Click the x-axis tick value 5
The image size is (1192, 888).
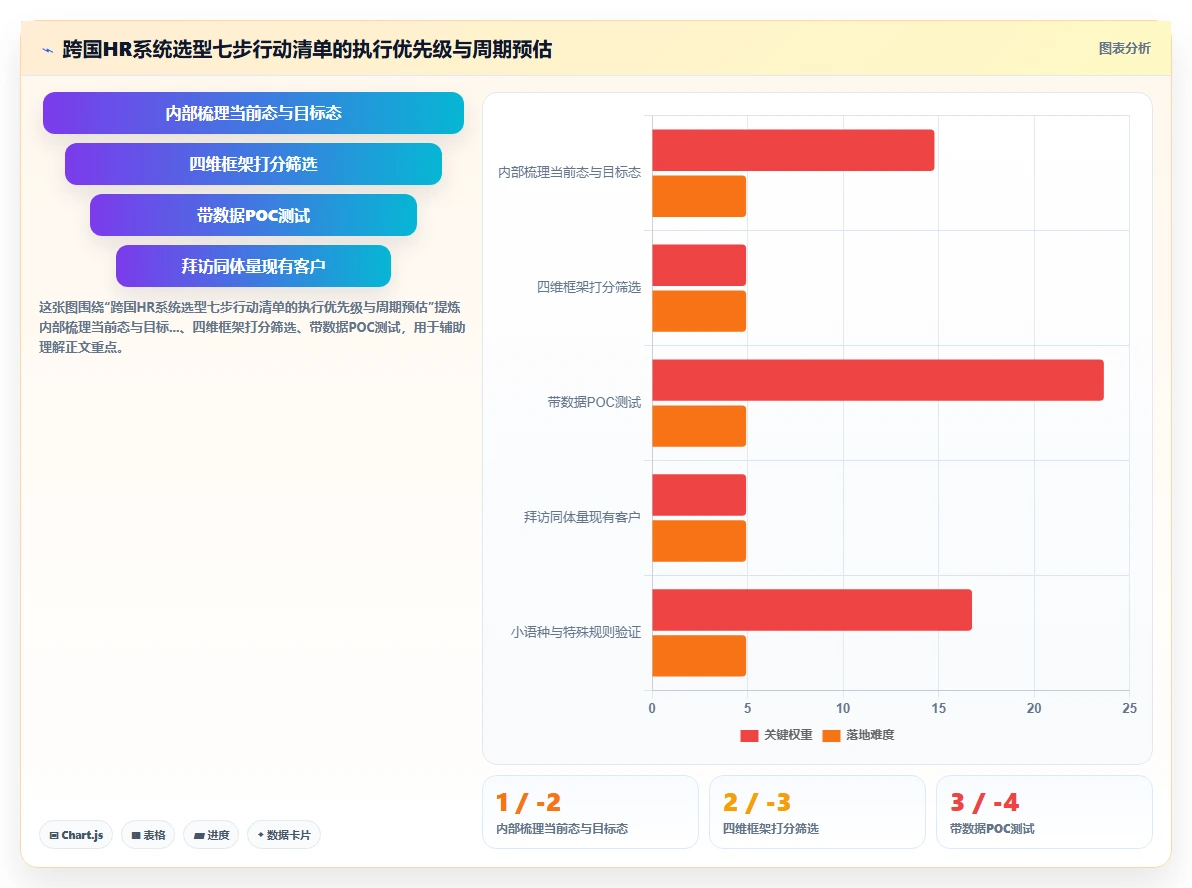[747, 708]
